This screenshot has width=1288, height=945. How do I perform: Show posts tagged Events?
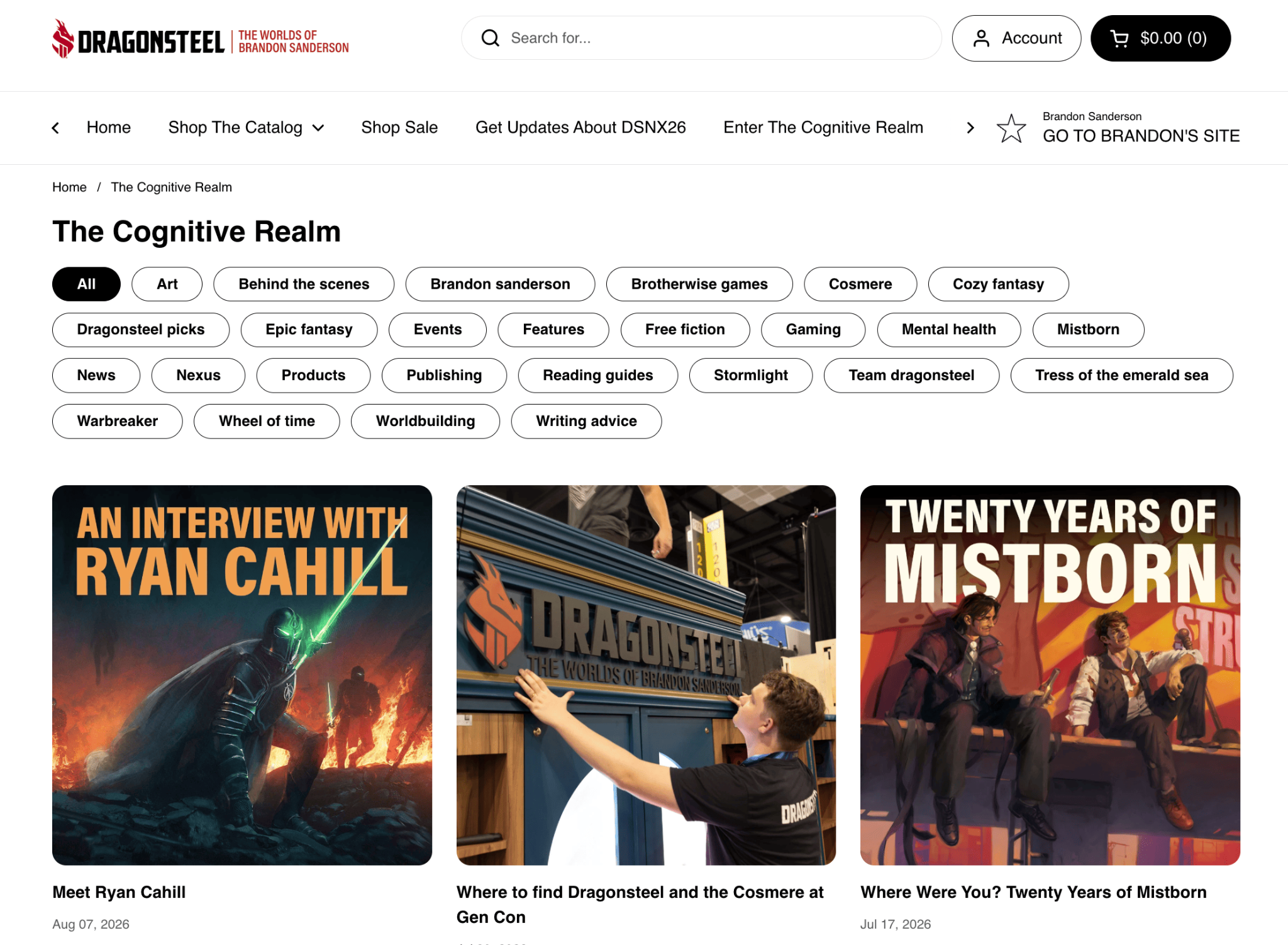pos(437,330)
